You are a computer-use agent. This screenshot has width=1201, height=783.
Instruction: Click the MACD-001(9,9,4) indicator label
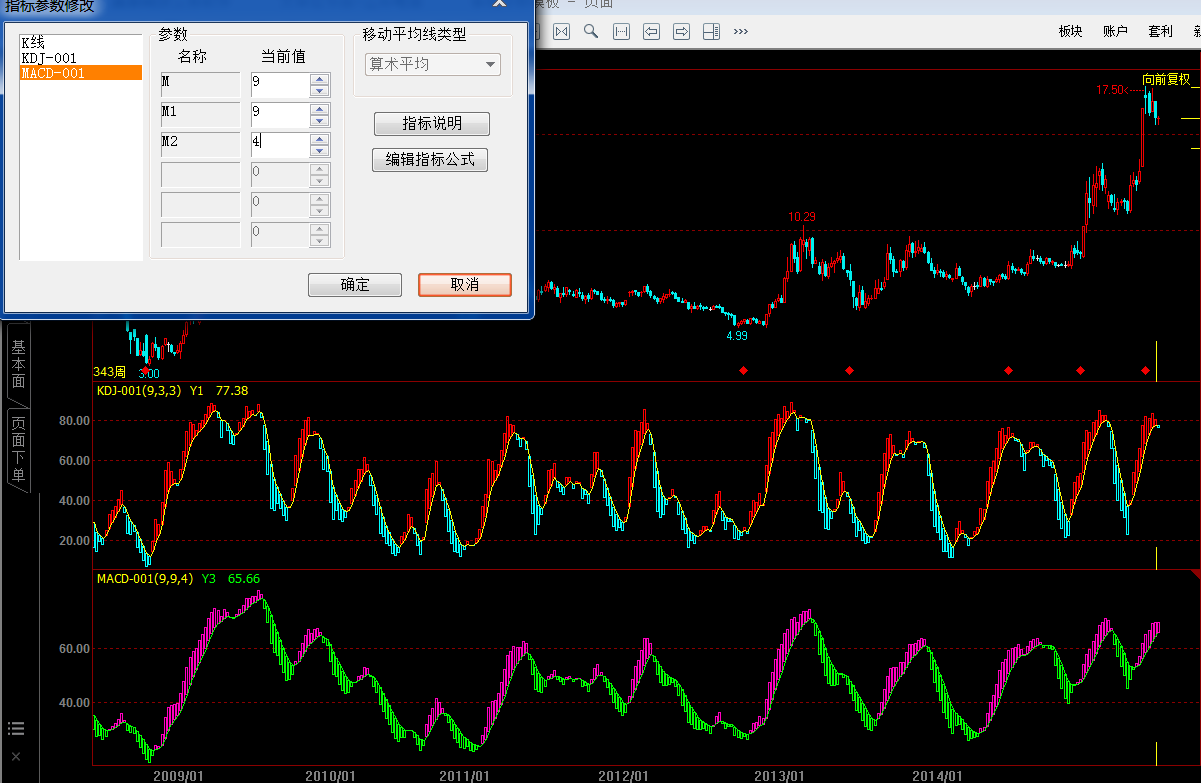click(x=145, y=578)
